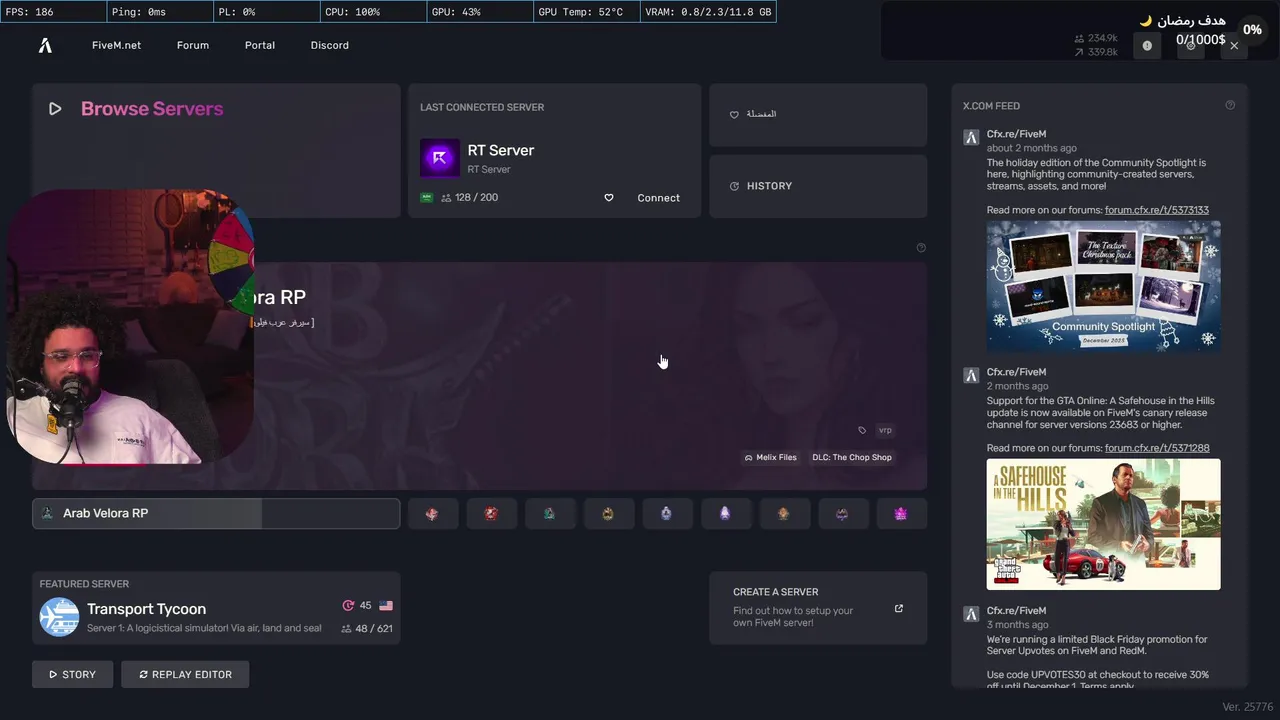
Task: Open the Community Spotlight feed image
Action: [1103, 286]
